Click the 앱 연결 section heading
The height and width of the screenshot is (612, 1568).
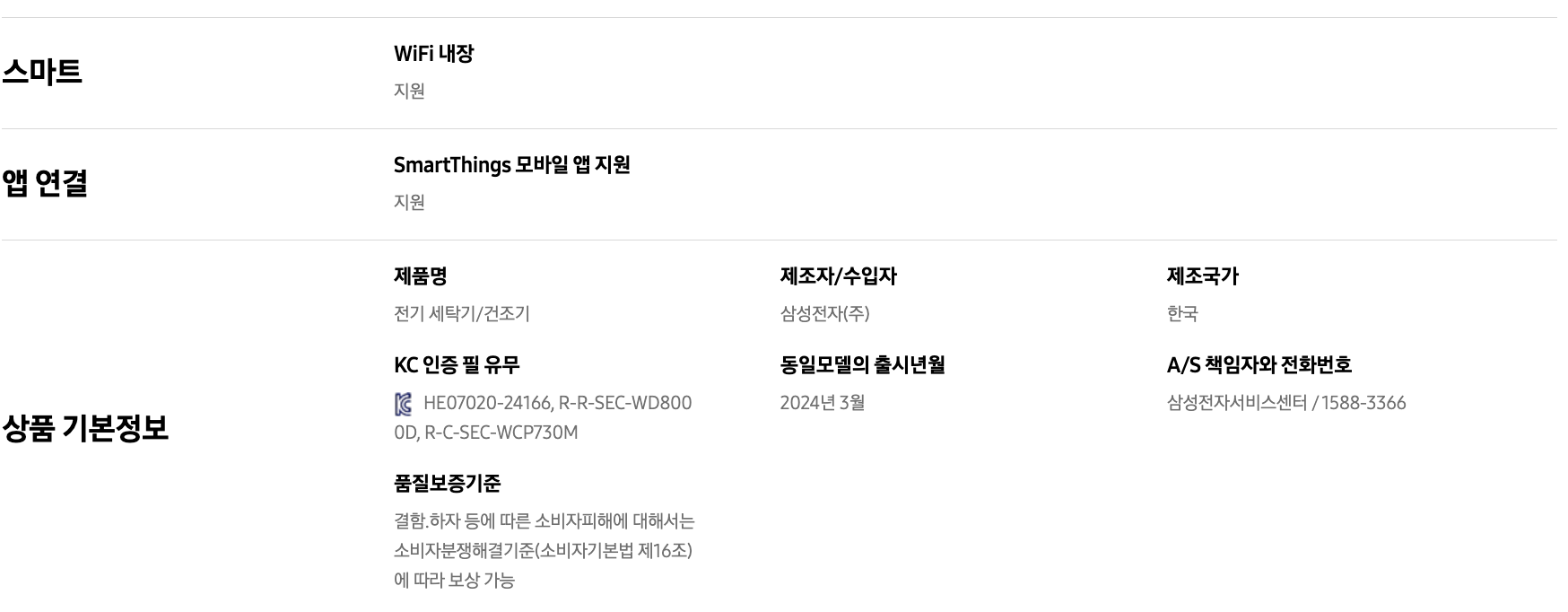45,183
